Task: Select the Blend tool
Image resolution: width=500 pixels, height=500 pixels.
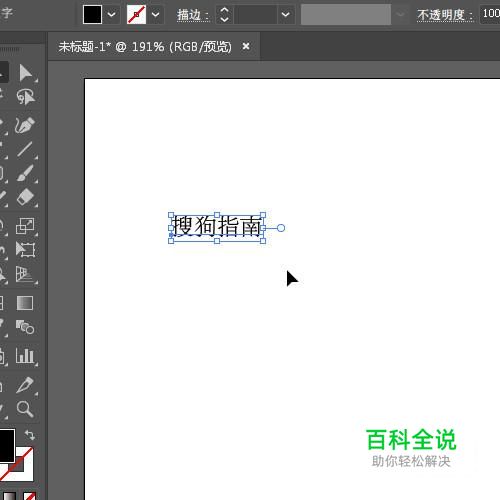Action: pyautogui.click(x=25, y=327)
